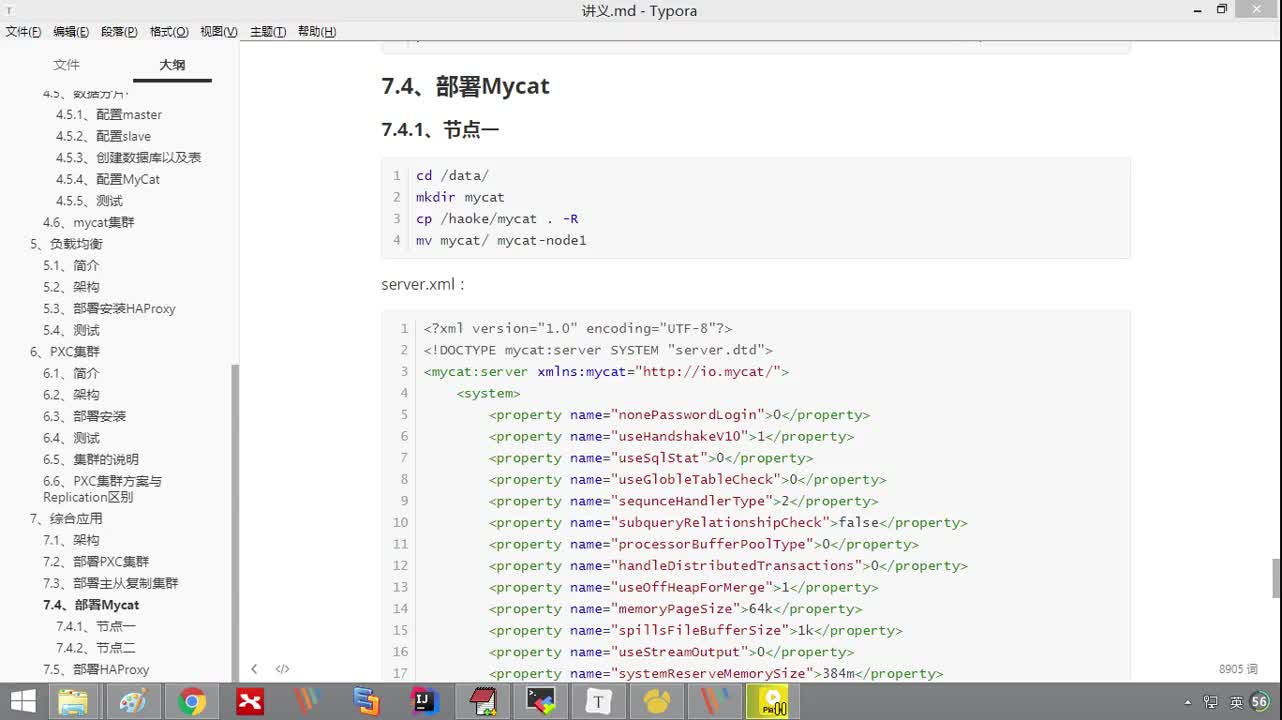Image resolution: width=1282 pixels, height=720 pixels.
Task: Select 7.4.2、节点二 in the outline
Action: click(96, 649)
